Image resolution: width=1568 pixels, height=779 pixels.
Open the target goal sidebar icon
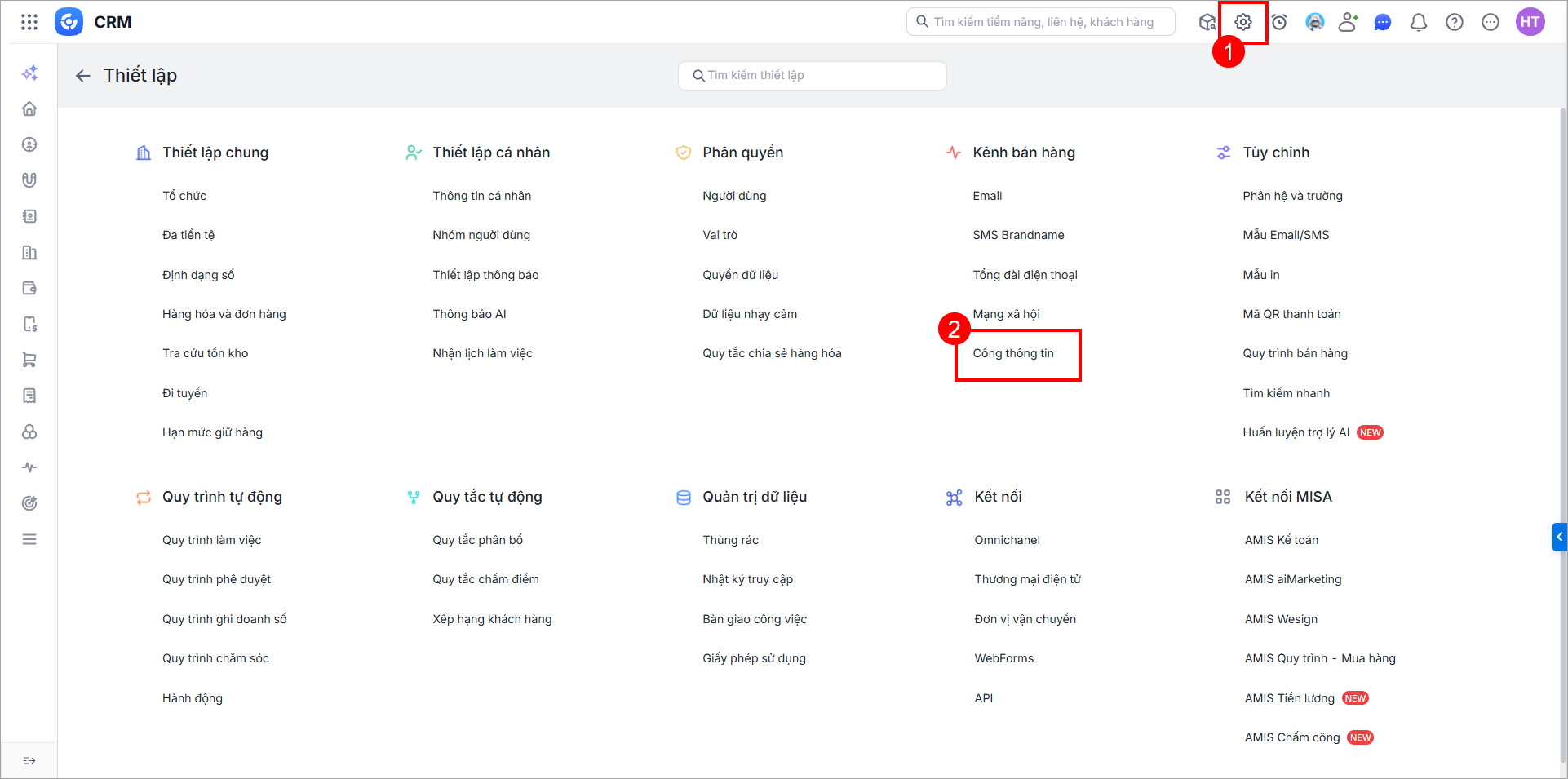29,503
